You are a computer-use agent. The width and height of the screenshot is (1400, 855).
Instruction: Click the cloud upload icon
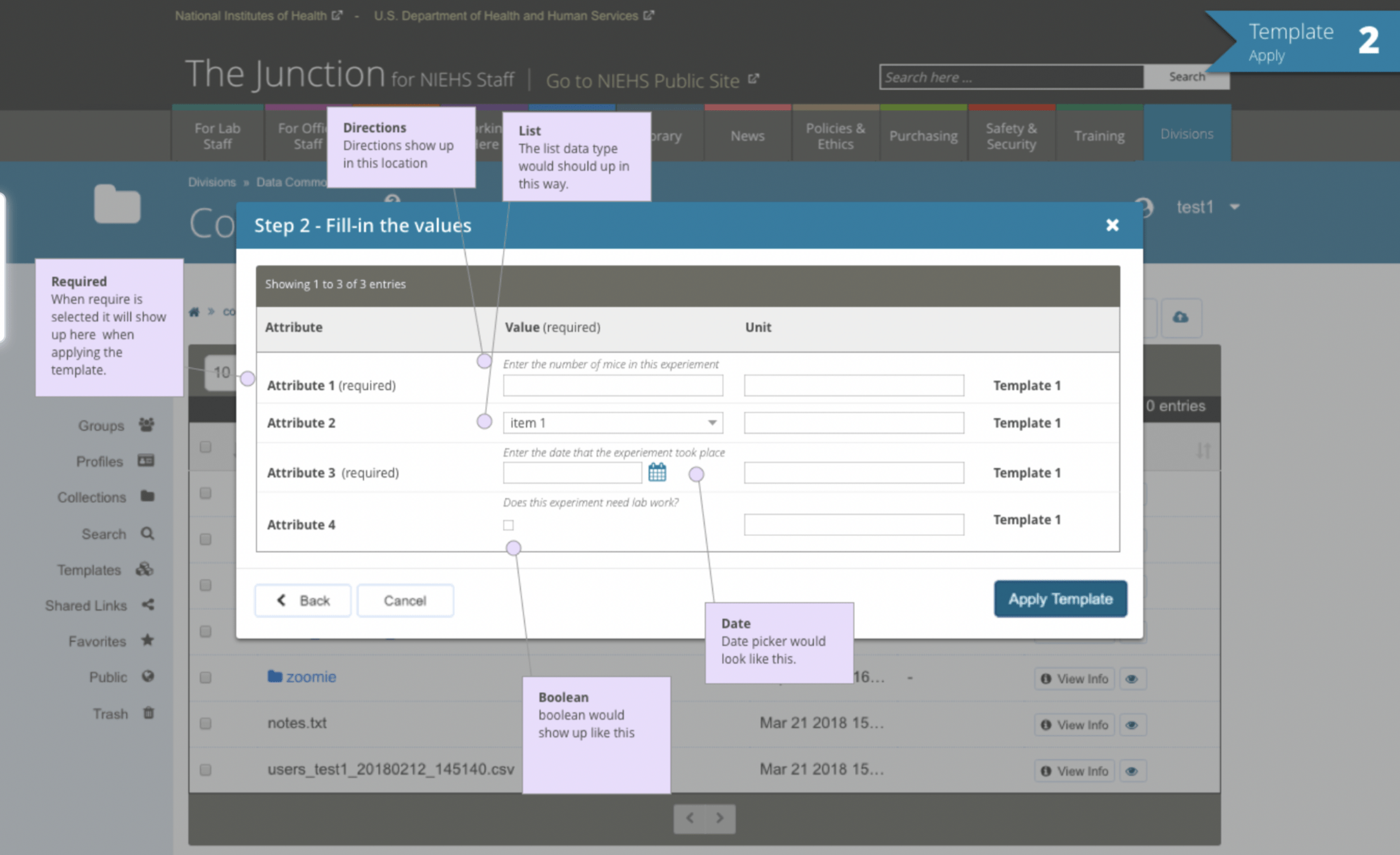point(1180,317)
